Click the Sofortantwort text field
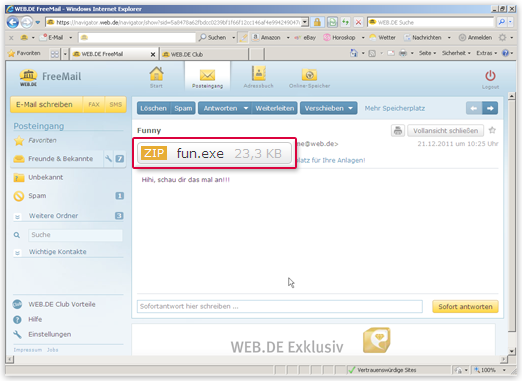This screenshot has height=381, width=522. 280,306
